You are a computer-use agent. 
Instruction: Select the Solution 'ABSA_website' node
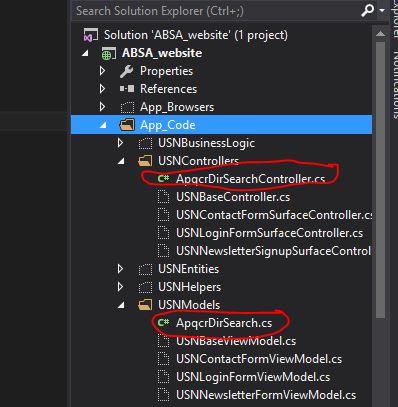point(196,35)
